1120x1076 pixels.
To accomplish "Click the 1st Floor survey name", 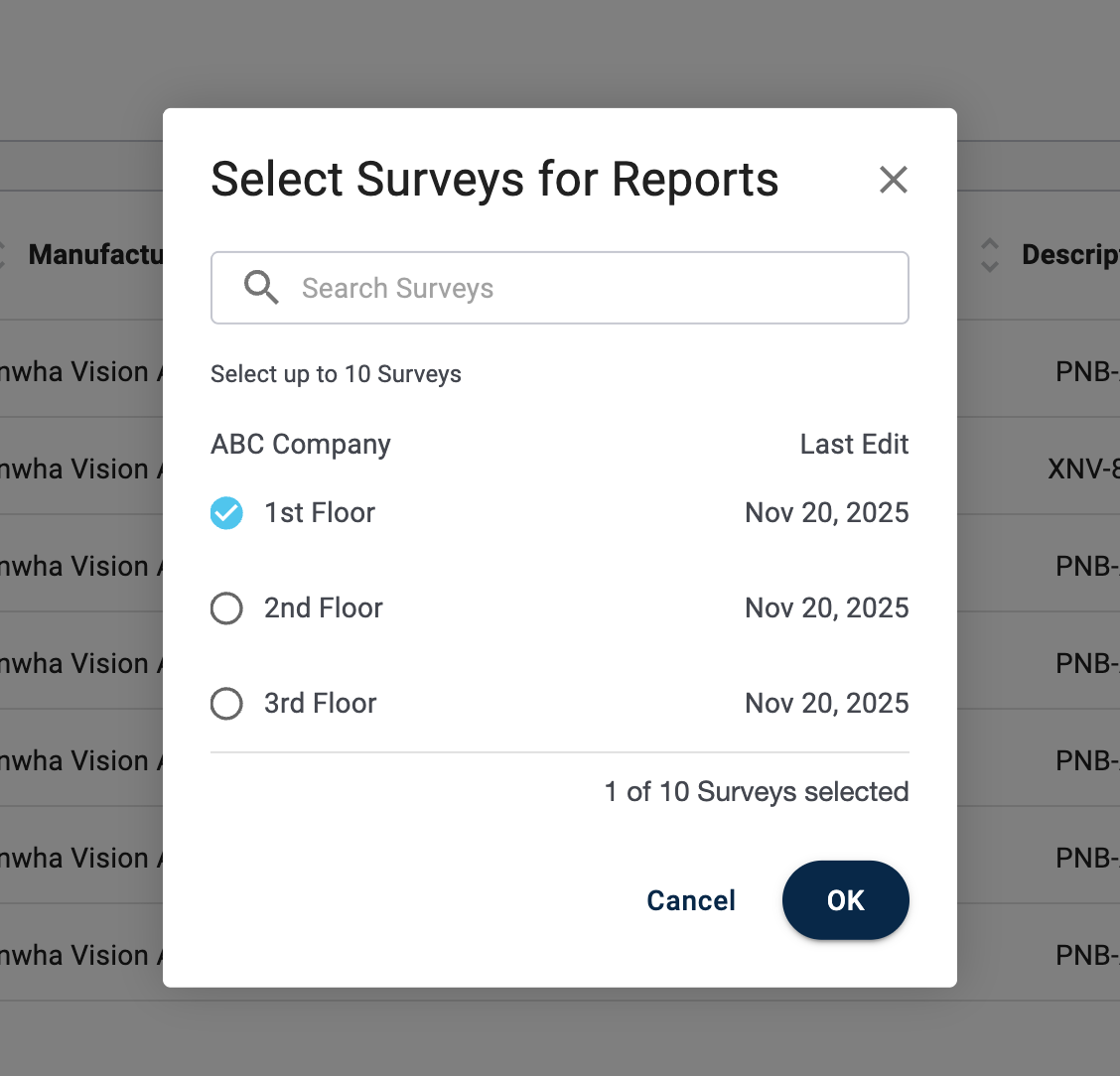I will [320, 513].
